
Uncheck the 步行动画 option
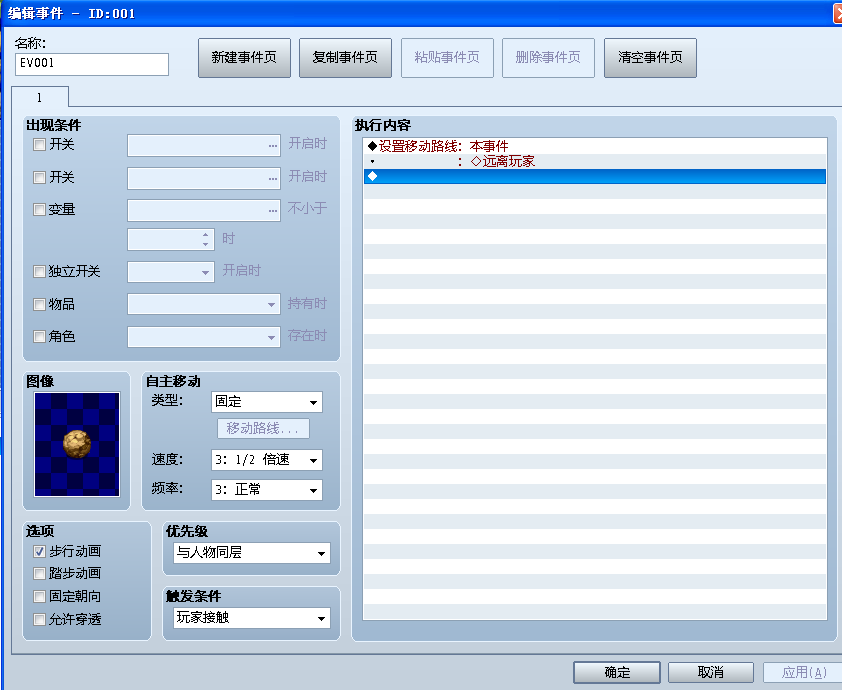tap(39, 551)
